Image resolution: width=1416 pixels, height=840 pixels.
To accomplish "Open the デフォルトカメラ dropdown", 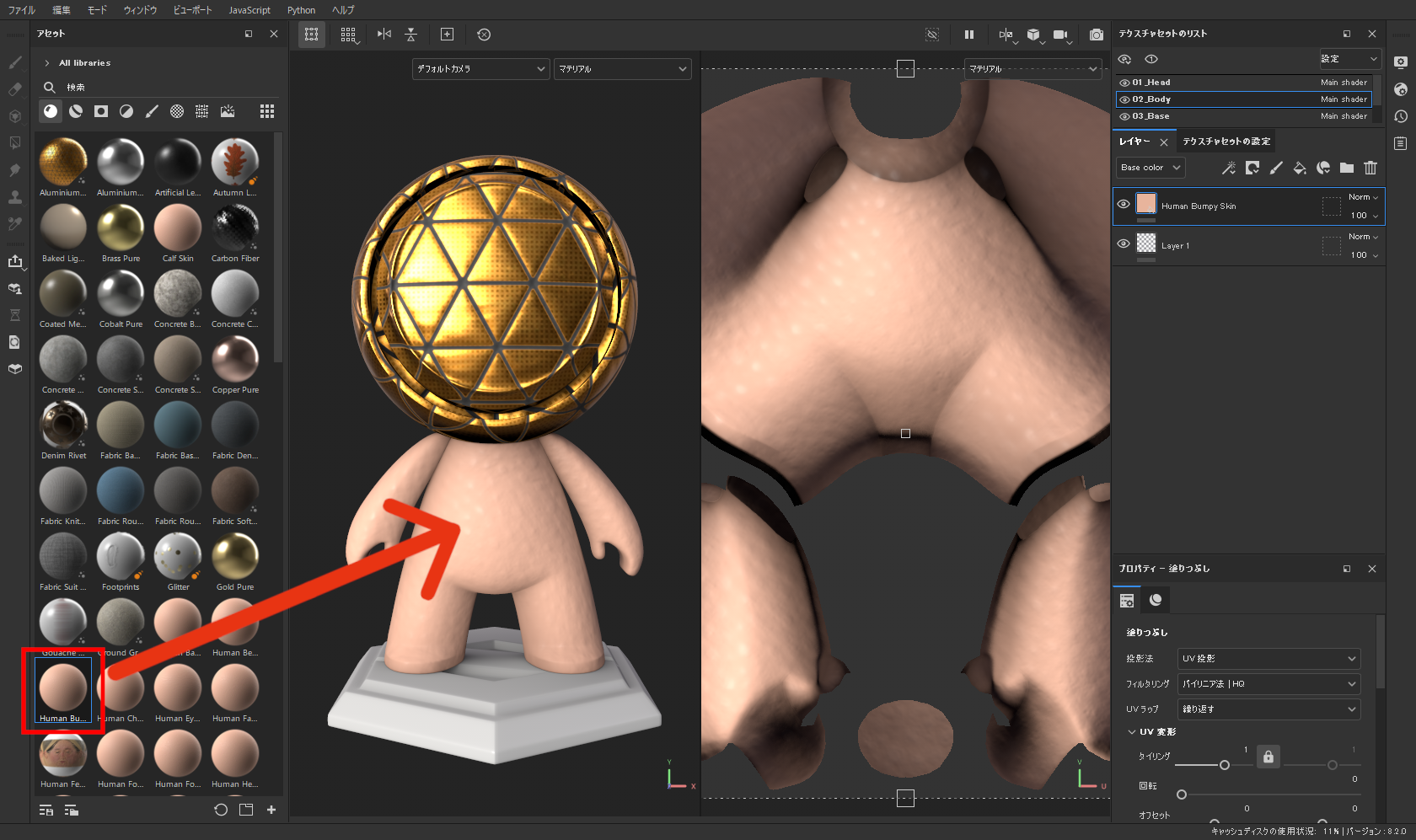I will pos(480,68).
